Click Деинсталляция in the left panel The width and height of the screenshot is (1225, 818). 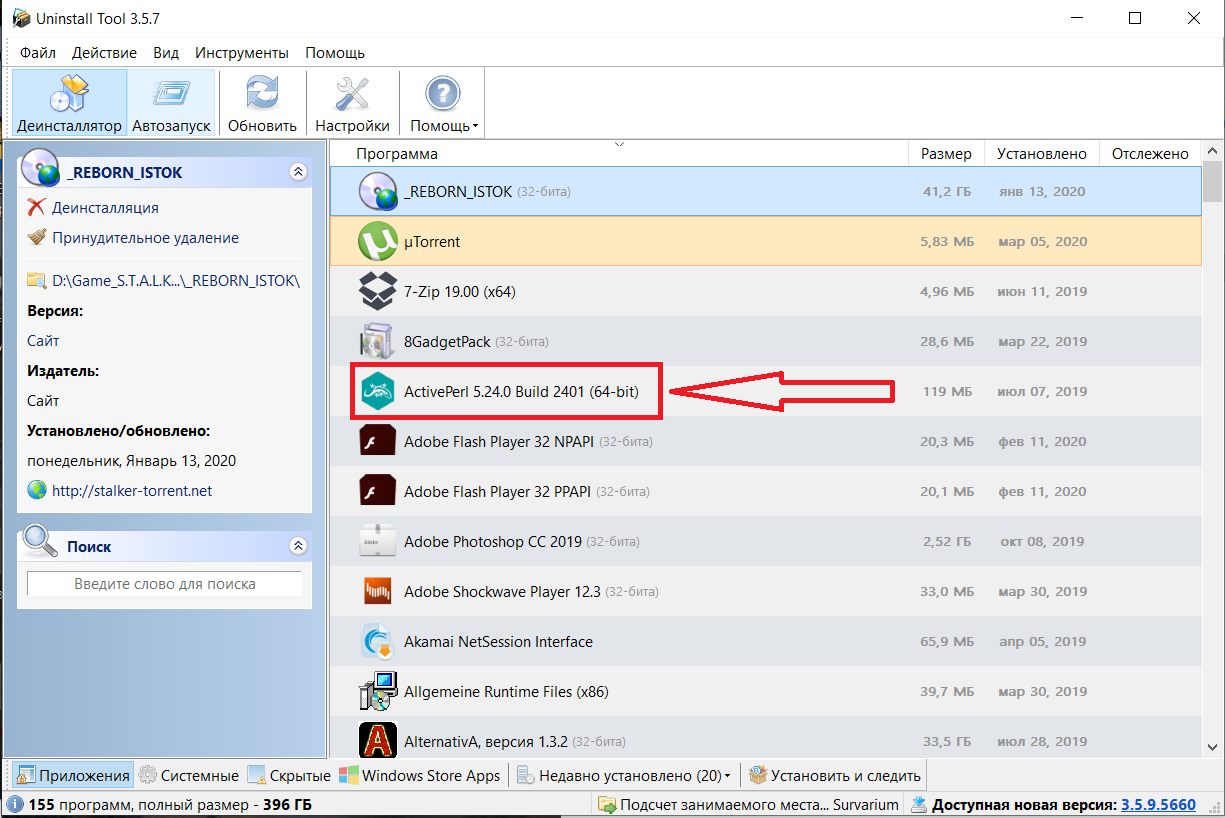(105, 207)
